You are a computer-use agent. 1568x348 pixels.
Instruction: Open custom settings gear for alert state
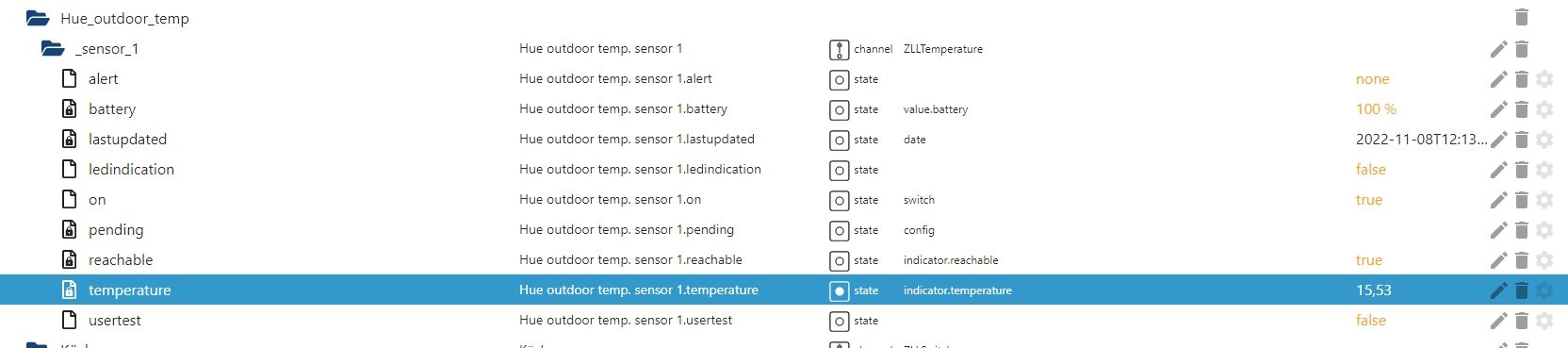click(1544, 79)
